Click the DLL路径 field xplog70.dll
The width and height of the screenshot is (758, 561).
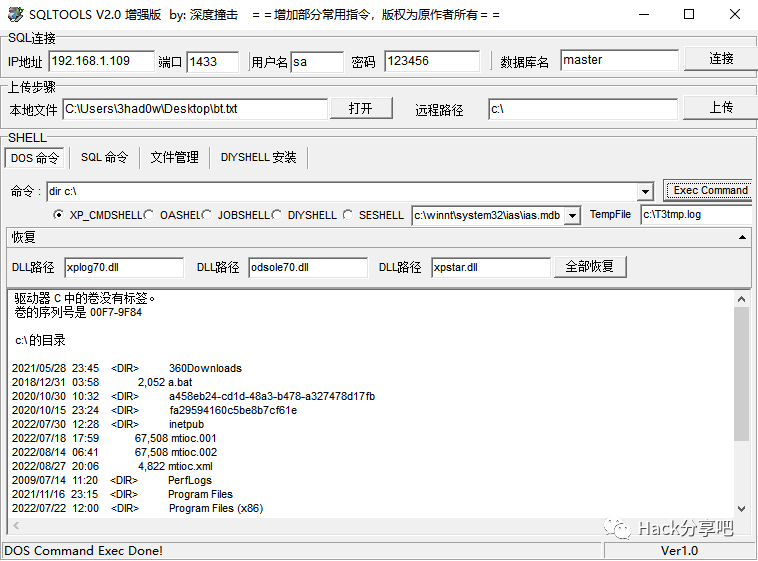coord(124,267)
